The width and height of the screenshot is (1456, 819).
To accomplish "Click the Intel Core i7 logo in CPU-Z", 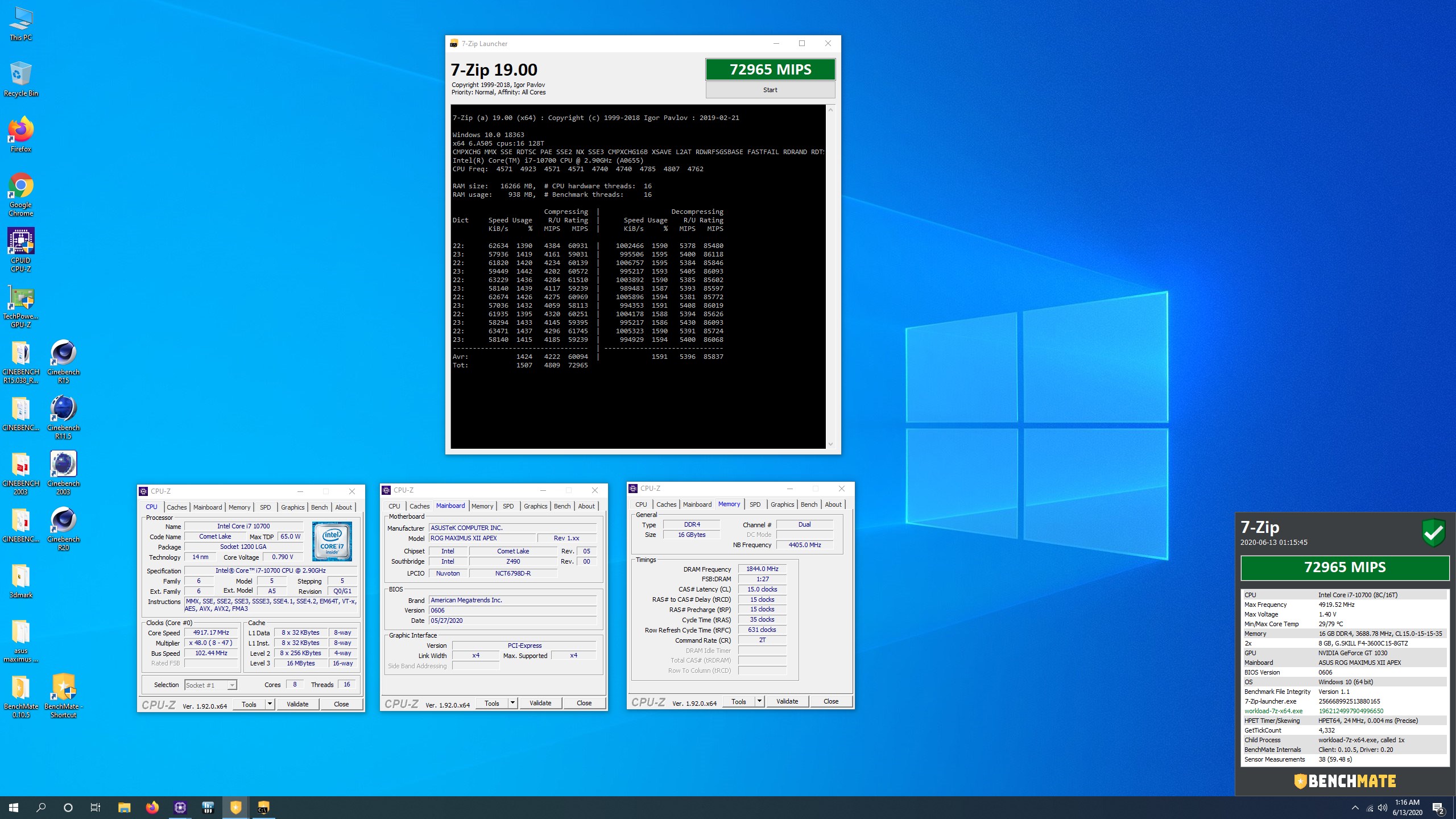I will 332,541.
